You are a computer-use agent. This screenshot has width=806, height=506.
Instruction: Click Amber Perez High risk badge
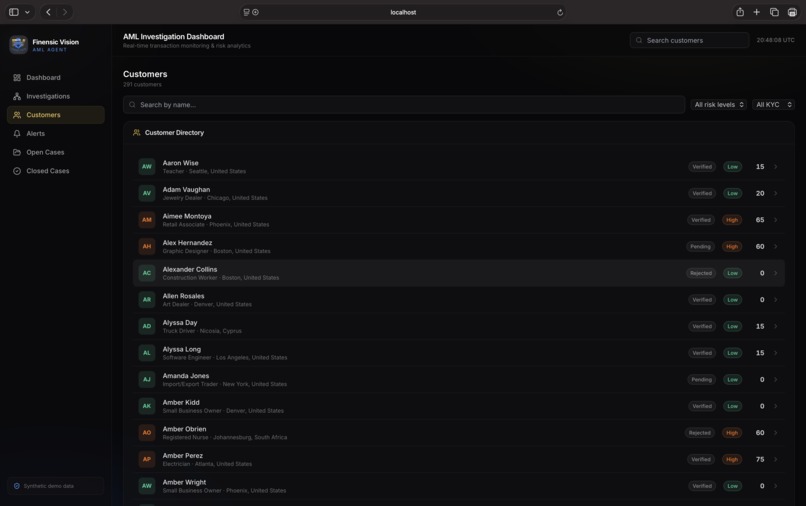click(732, 459)
